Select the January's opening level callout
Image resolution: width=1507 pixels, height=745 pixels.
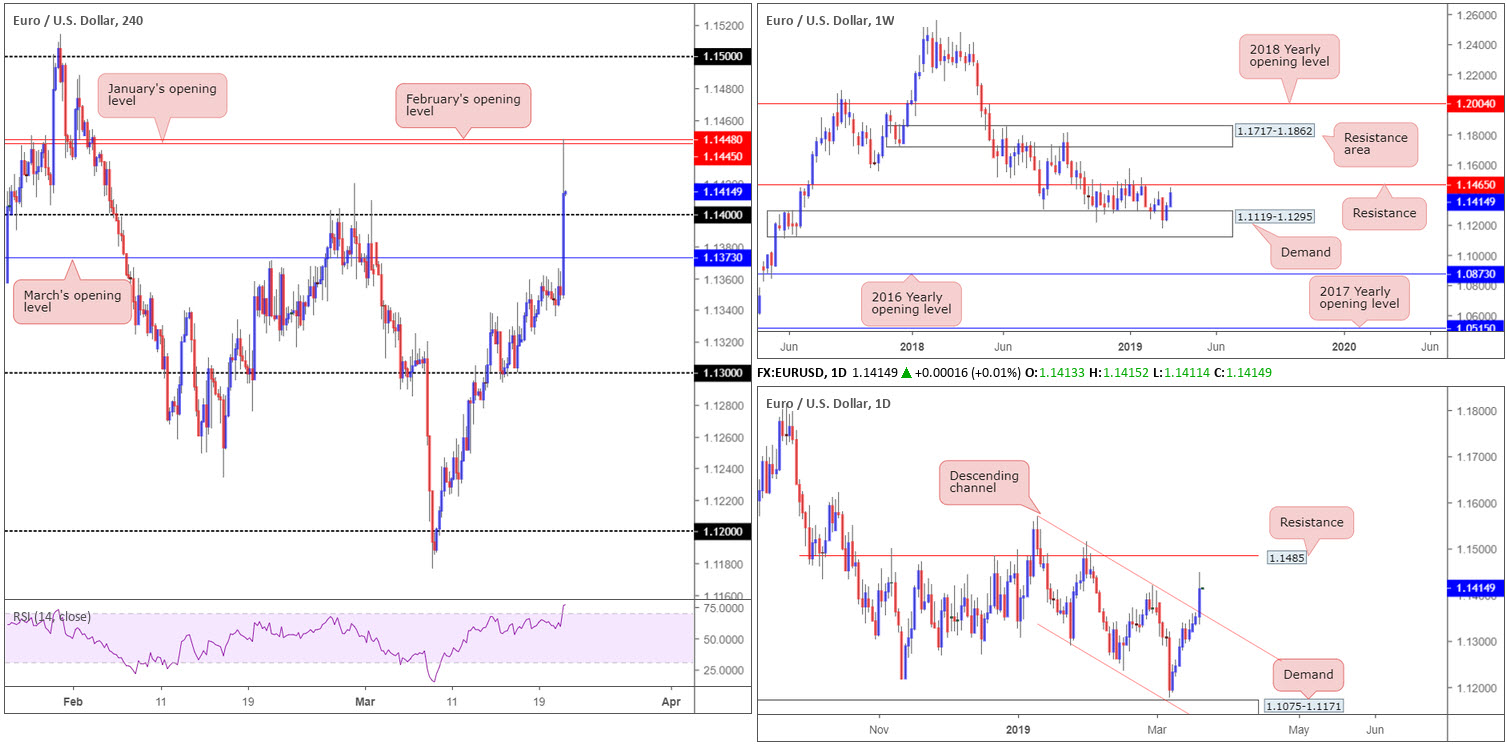click(x=162, y=96)
